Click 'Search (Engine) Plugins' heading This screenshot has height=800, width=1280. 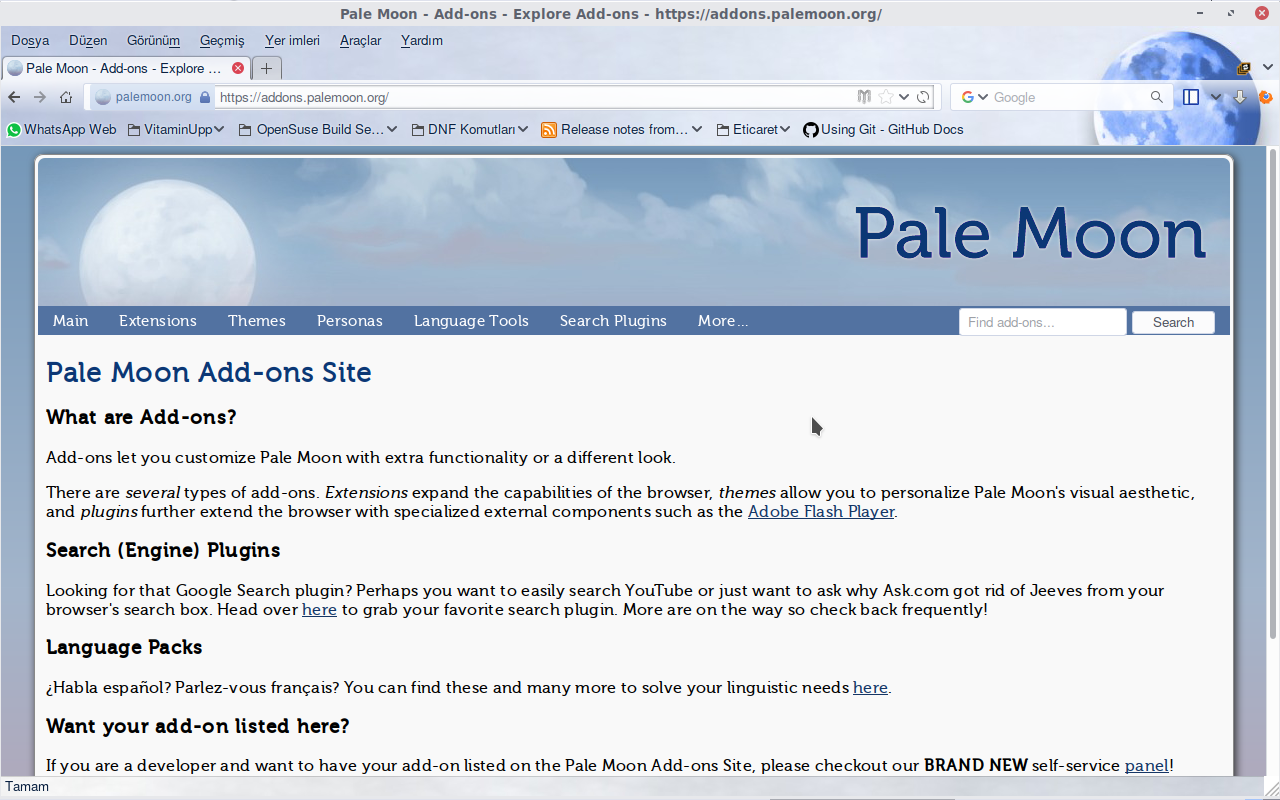pyautogui.click(x=163, y=550)
